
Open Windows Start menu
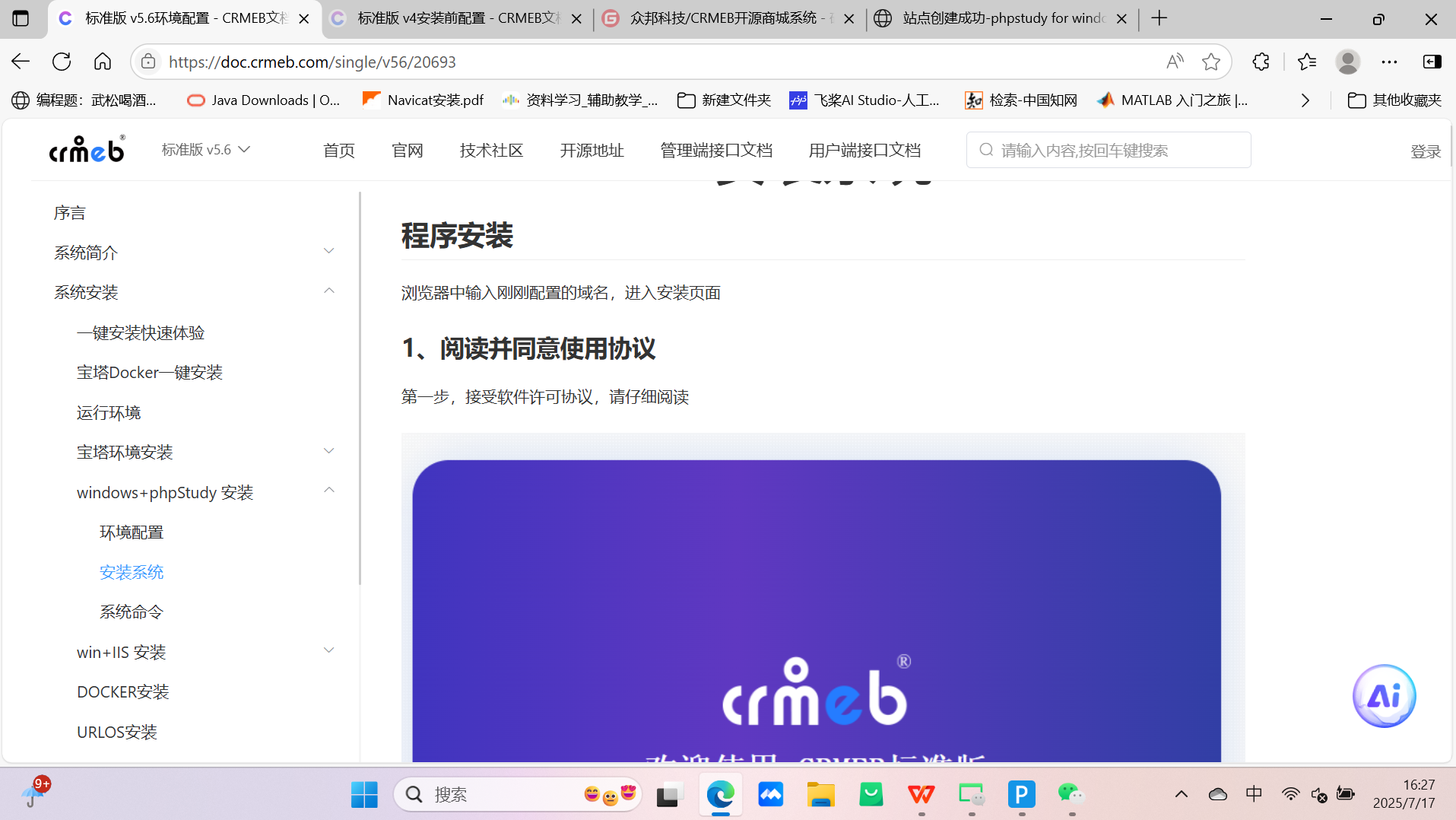point(364,794)
